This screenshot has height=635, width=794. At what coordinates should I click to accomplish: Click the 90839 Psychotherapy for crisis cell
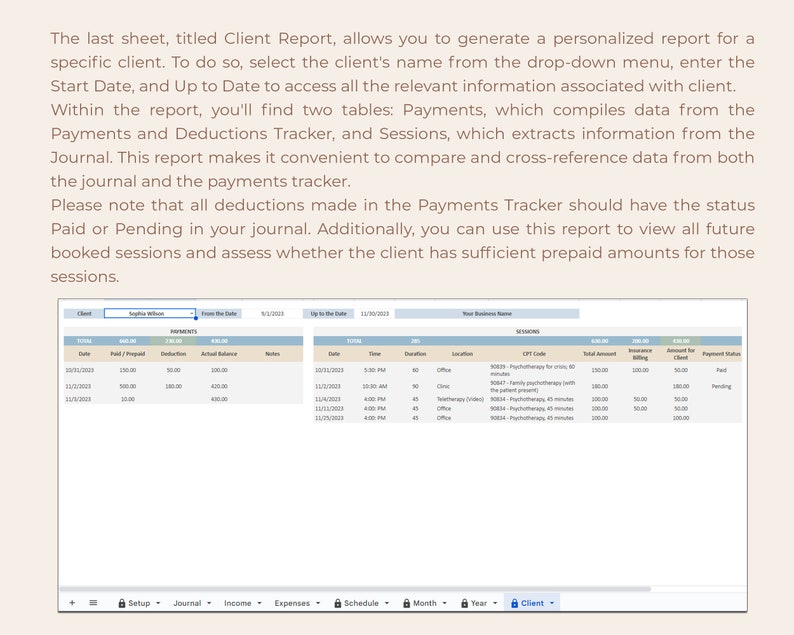[x=533, y=370]
